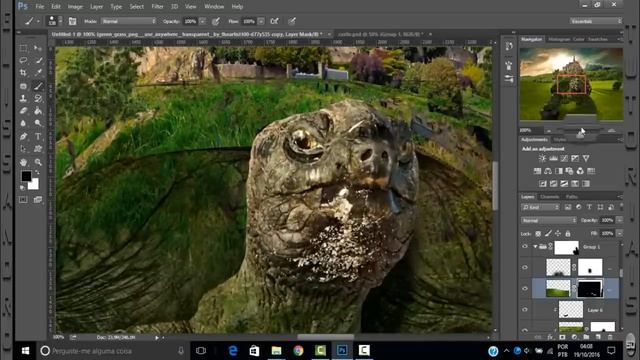Image resolution: width=640 pixels, height=360 pixels.
Task: Open the layer blend mode Normal dropdown
Action: 549,220
